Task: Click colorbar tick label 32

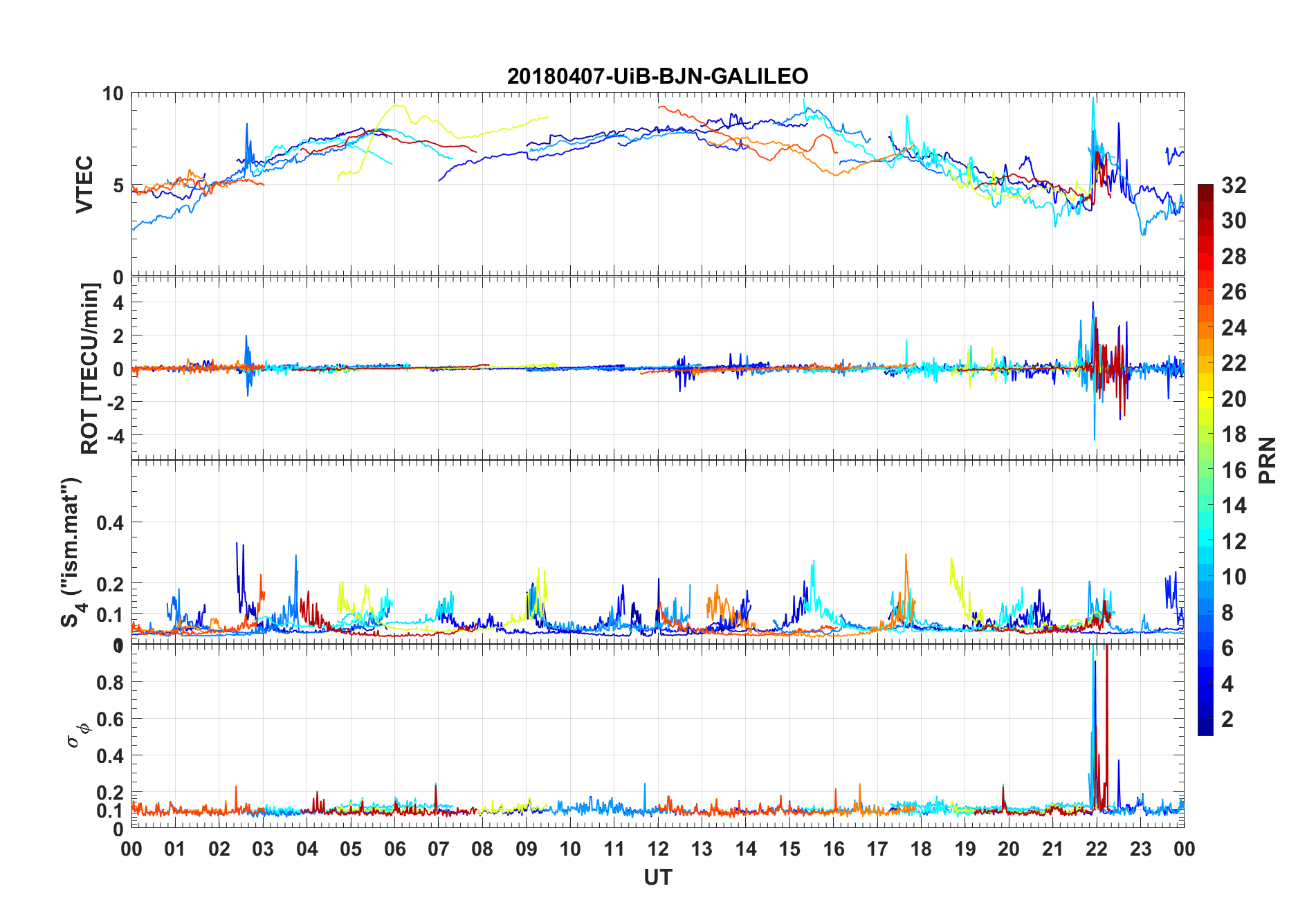Action: coord(1234,185)
